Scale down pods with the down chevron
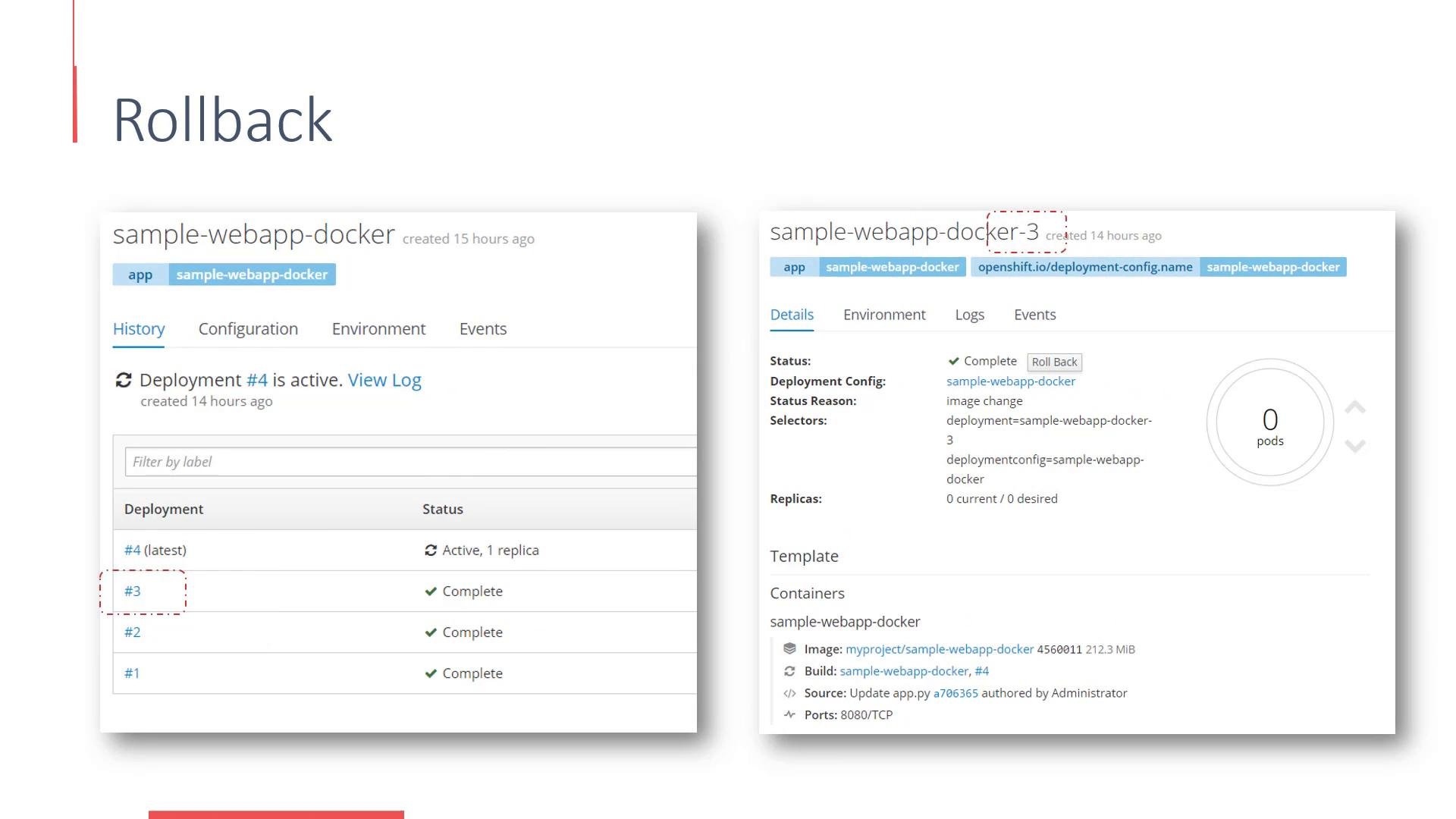Viewport: 1456px width, 819px height. (x=1355, y=446)
